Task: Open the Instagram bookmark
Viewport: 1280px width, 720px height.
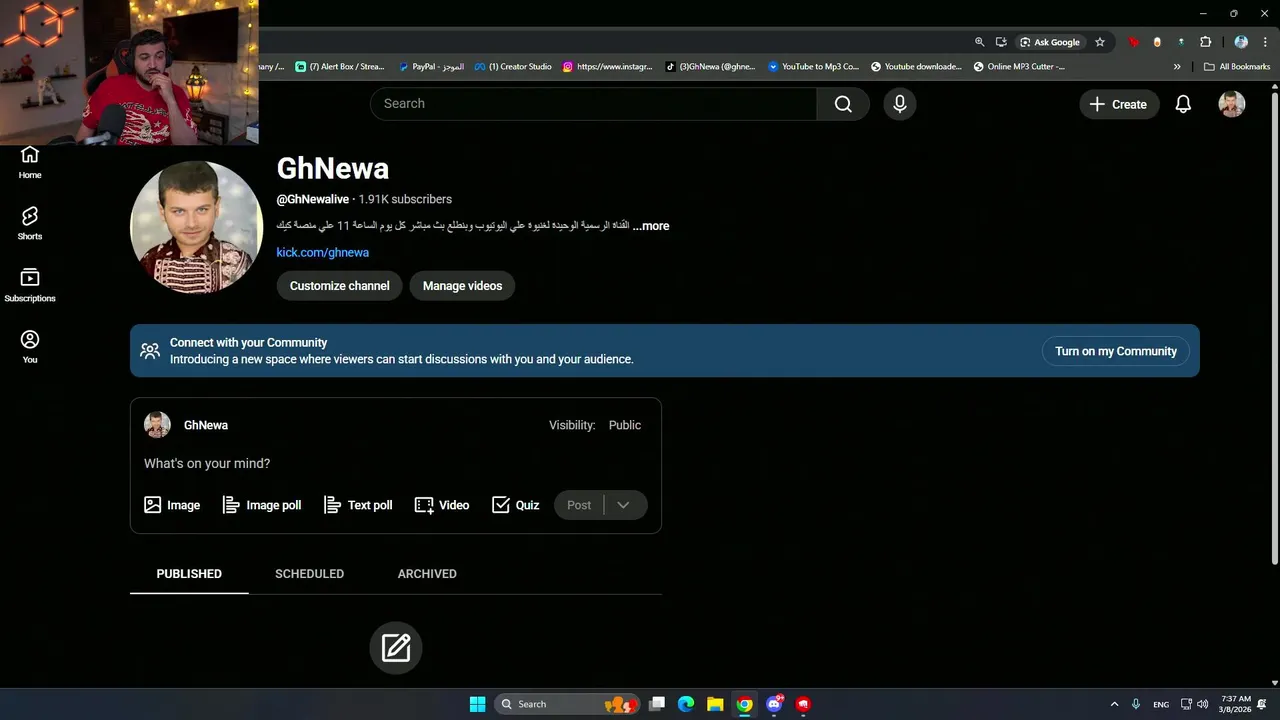Action: (608, 67)
